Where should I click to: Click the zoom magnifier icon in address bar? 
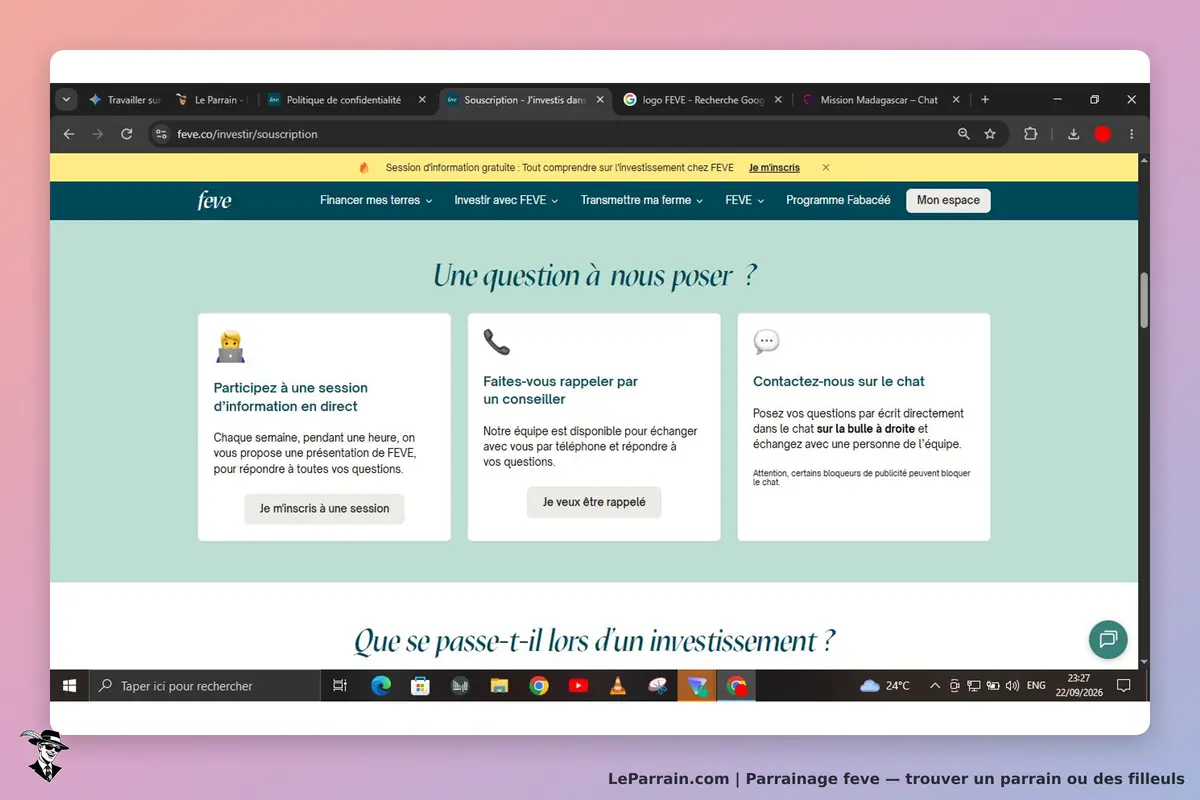tap(964, 134)
